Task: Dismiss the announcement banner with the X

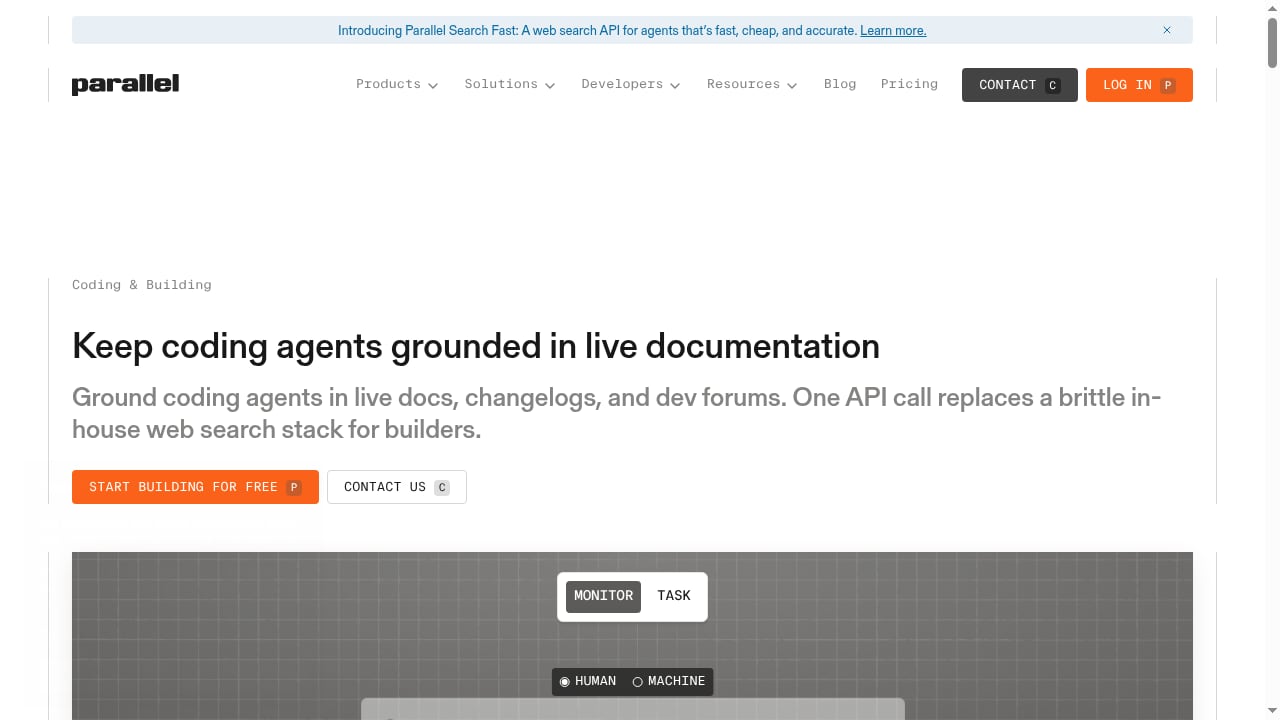Action: (x=1166, y=30)
